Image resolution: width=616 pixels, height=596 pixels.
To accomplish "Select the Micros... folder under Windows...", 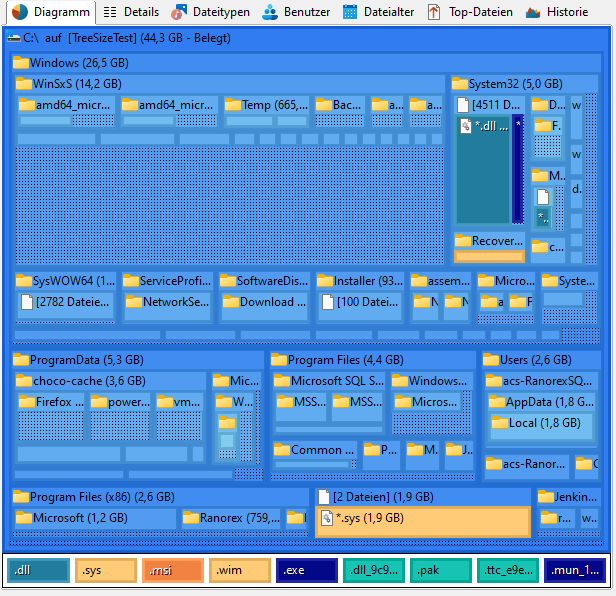I will pos(427,402).
